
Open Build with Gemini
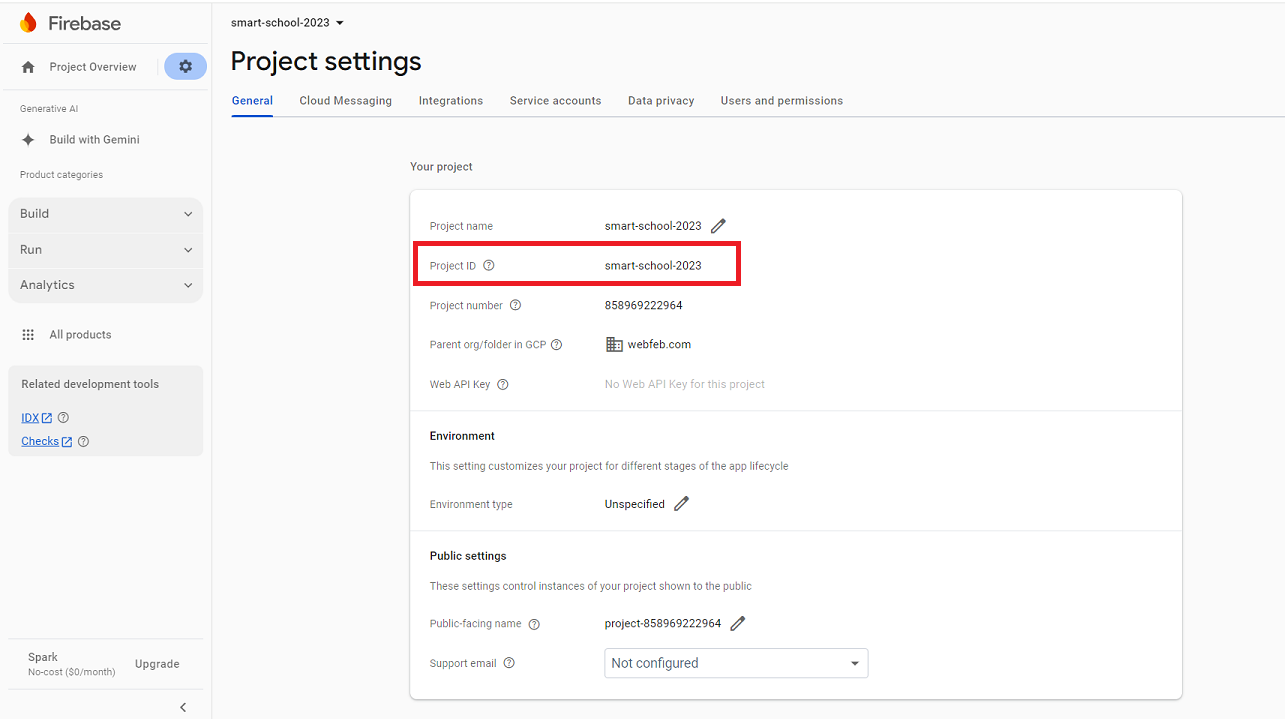pos(94,140)
